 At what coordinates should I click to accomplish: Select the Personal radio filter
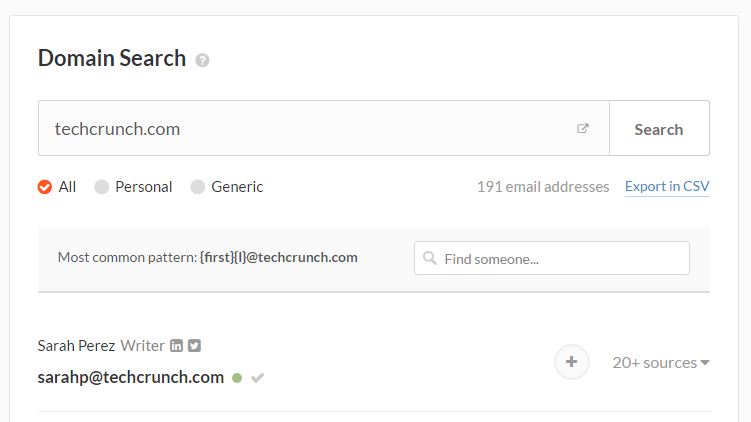click(x=101, y=187)
